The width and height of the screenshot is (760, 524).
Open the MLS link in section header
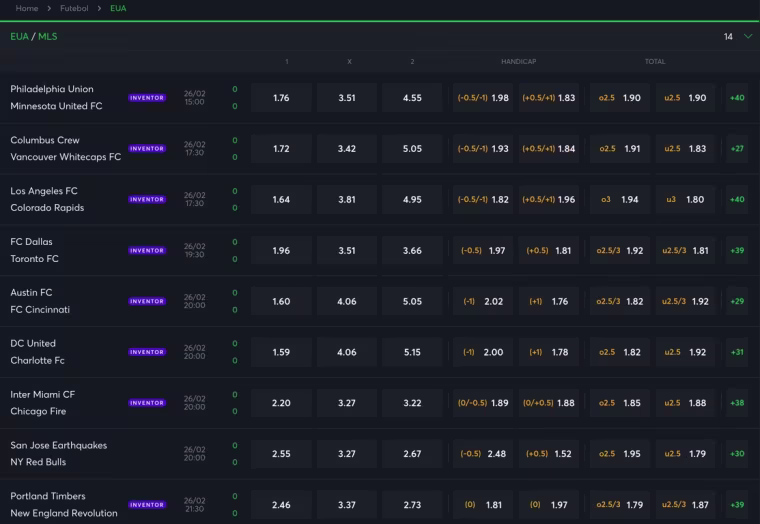tap(48, 36)
